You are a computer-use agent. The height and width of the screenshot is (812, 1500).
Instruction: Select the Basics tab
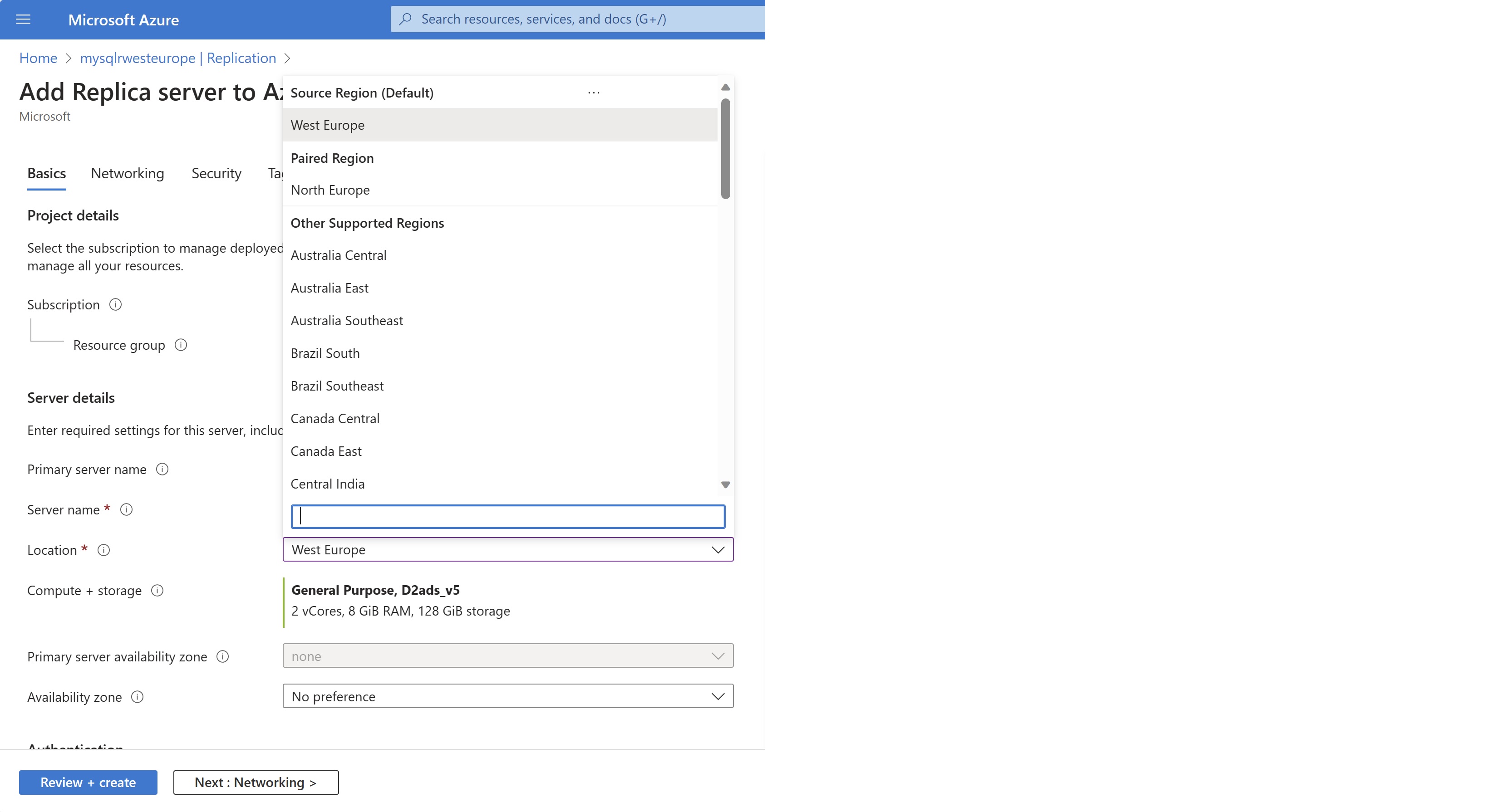pos(47,173)
